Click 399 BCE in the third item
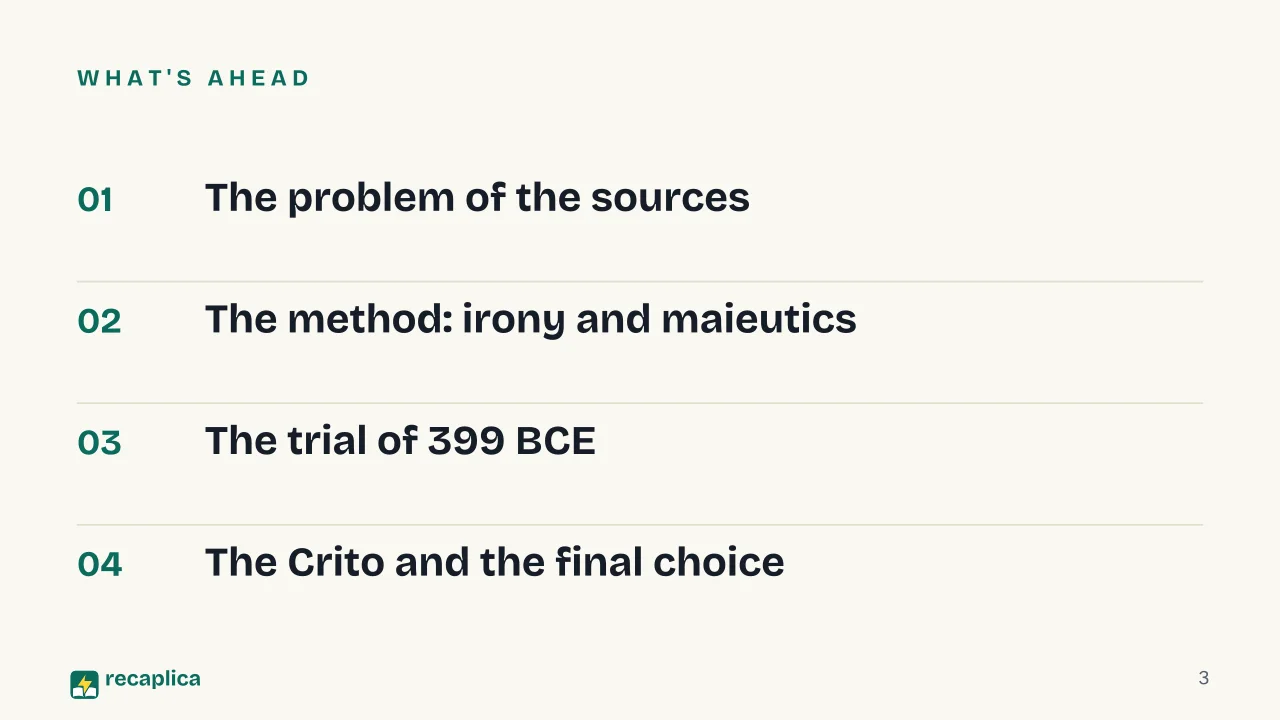Screen dimensions: 1280x720 [512, 441]
